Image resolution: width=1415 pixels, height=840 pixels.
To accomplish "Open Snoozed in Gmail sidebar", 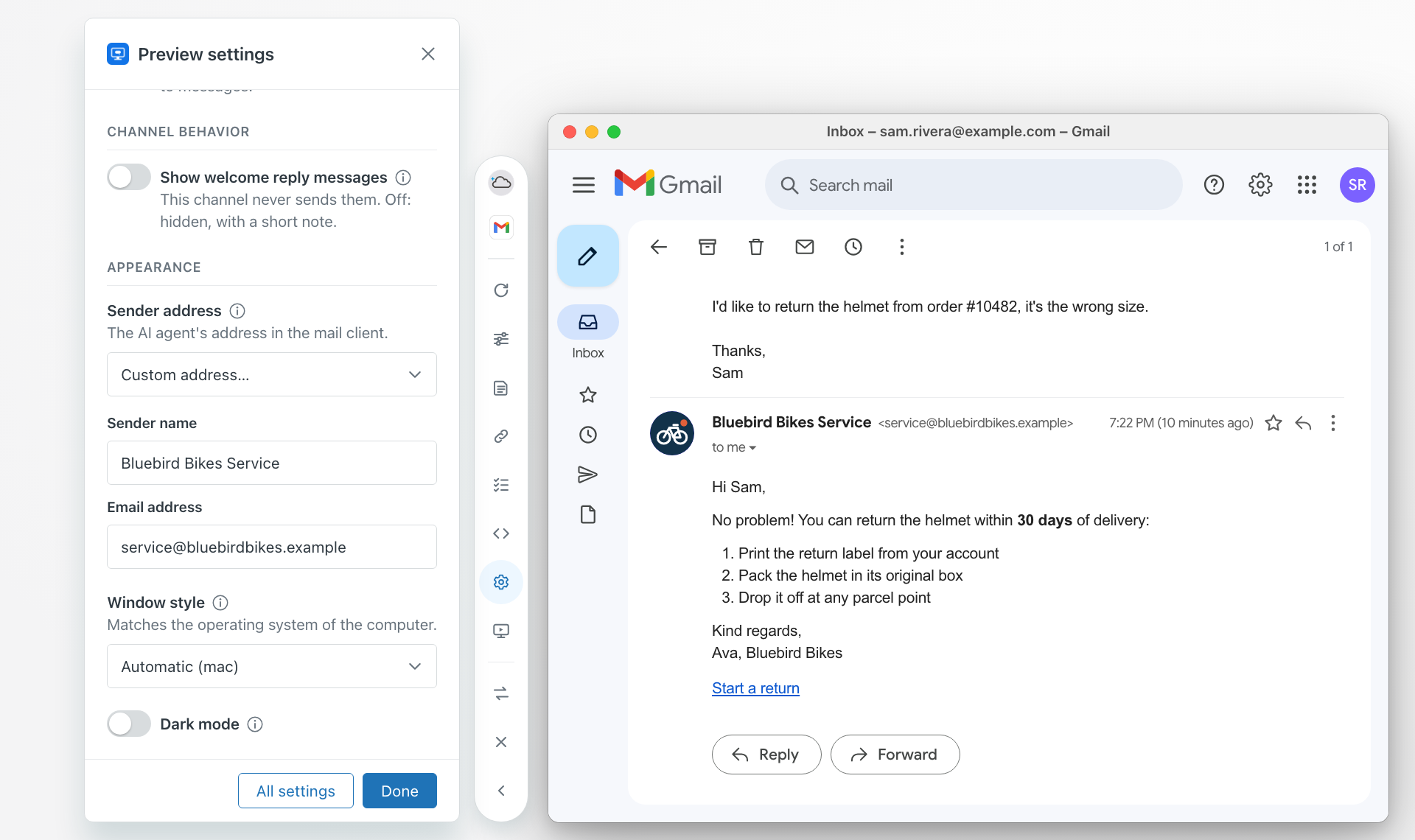I will point(587,435).
